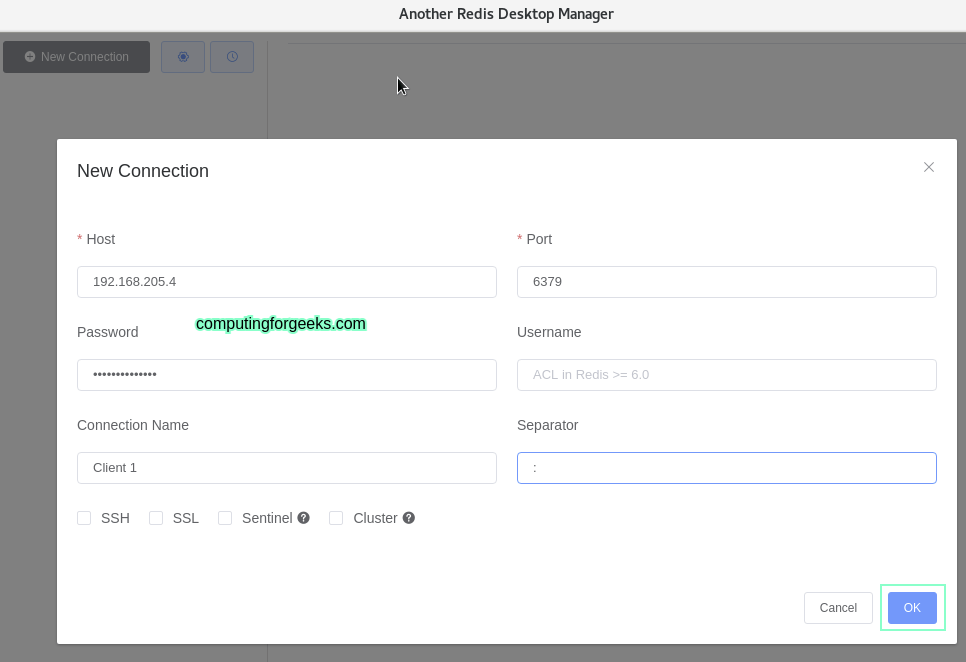Click the Username field with ACL placeholder

(x=727, y=375)
